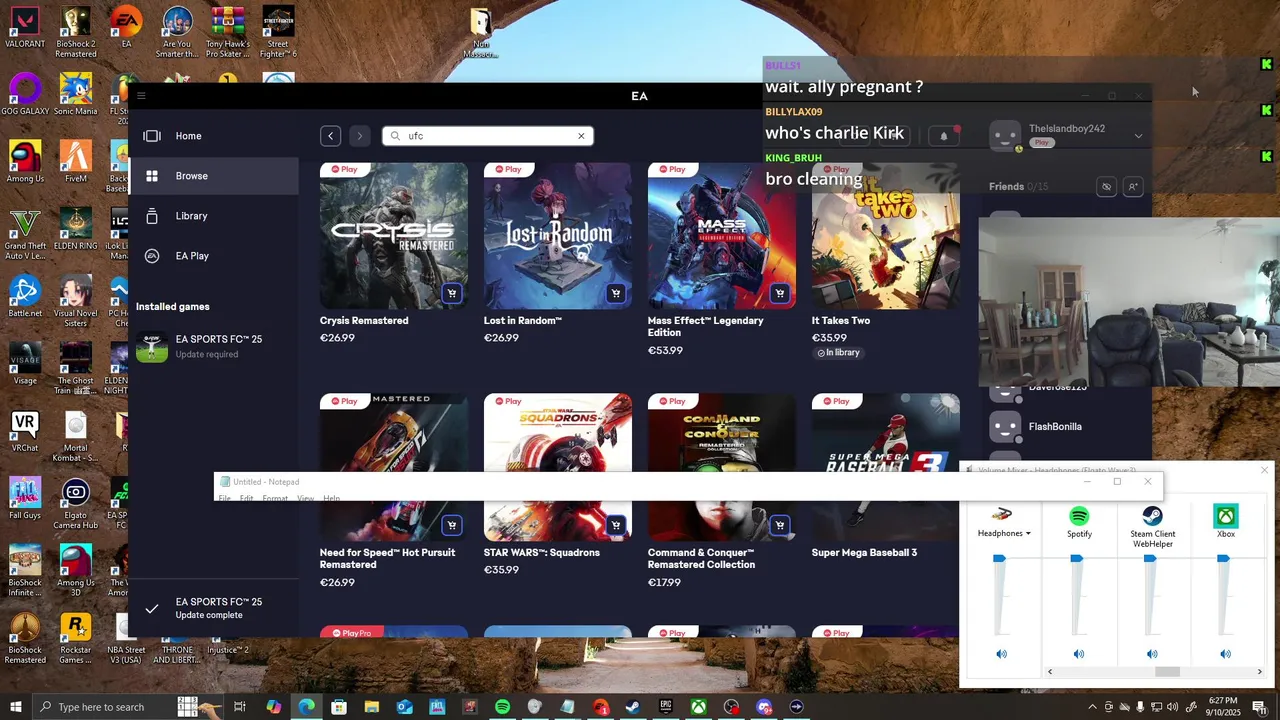Mute Steam Client WebHelper in Volume Mixer
1280x720 pixels.
1152,654
